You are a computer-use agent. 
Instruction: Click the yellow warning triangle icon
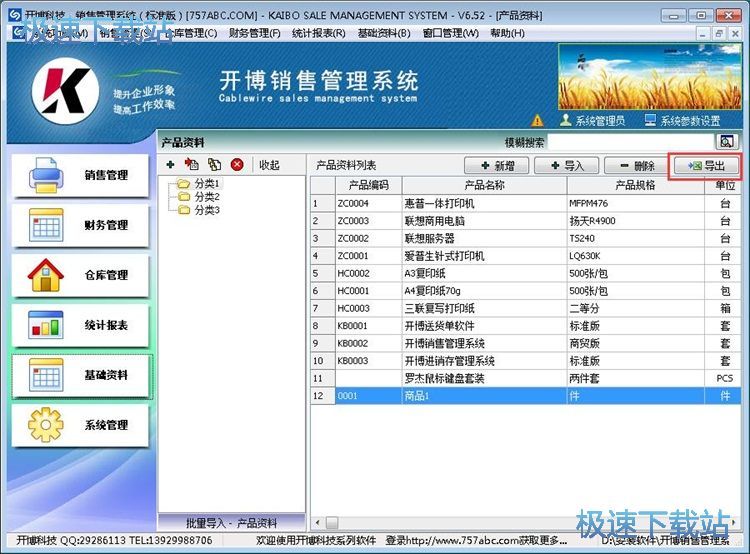(x=537, y=120)
